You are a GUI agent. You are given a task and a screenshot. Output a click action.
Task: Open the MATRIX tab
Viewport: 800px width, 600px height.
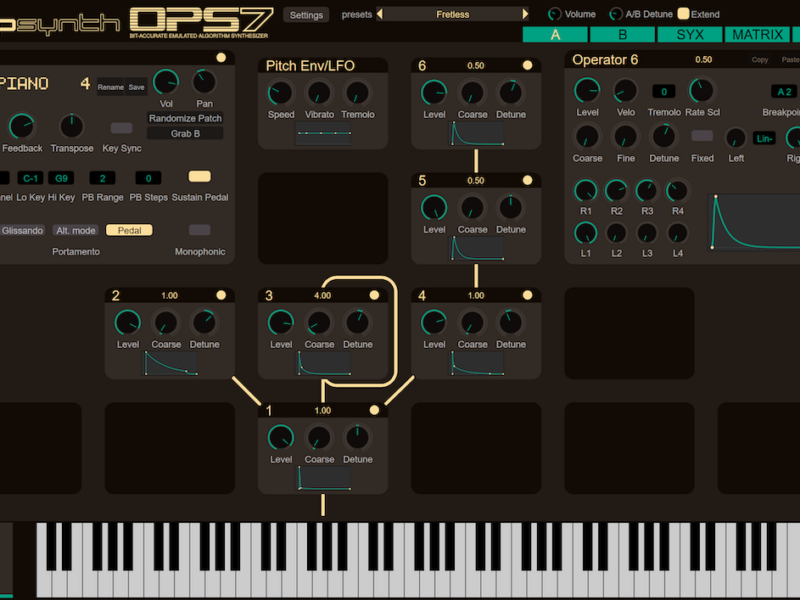[757, 35]
